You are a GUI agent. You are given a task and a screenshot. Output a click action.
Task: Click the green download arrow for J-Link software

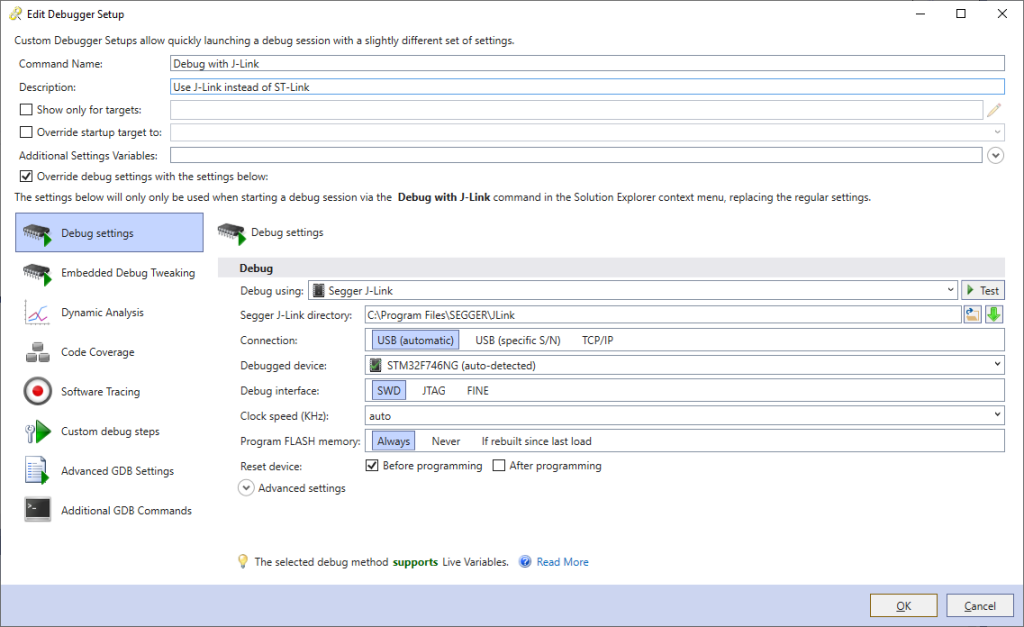994,315
